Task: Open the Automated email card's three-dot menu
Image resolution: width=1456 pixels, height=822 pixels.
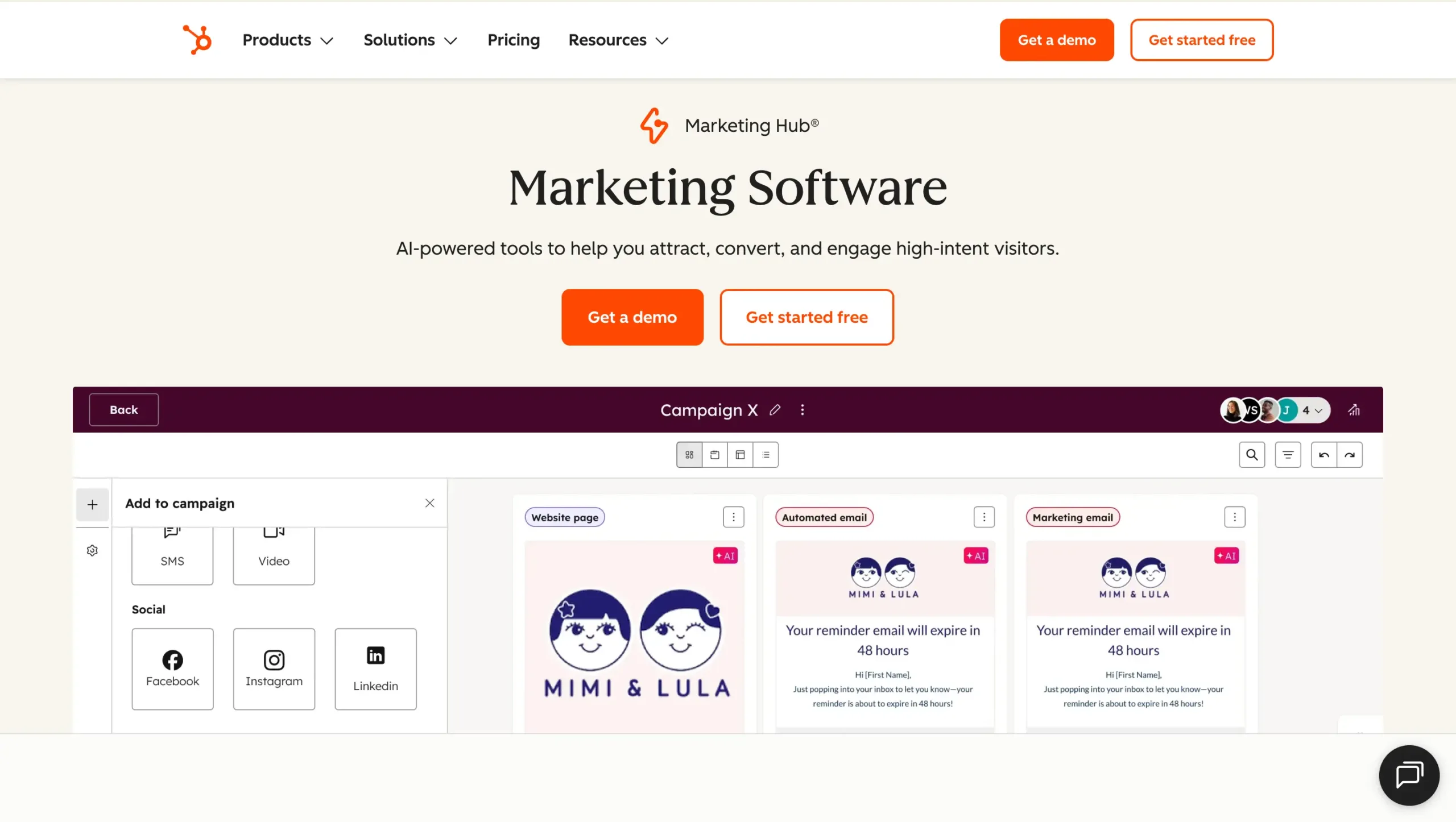Action: click(984, 517)
